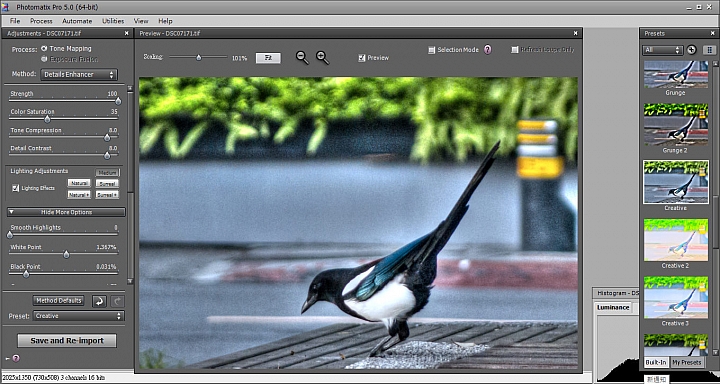Click the Save and Re-import button

[67, 341]
